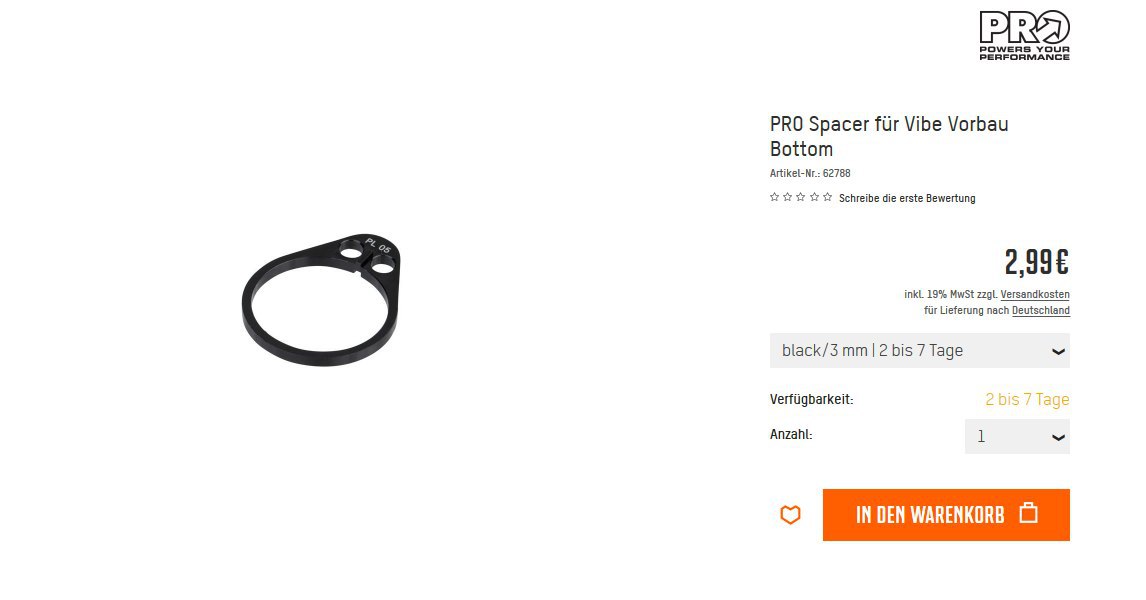1146x600 pixels.
Task: Click the black spacer product image
Action: (x=322, y=300)
